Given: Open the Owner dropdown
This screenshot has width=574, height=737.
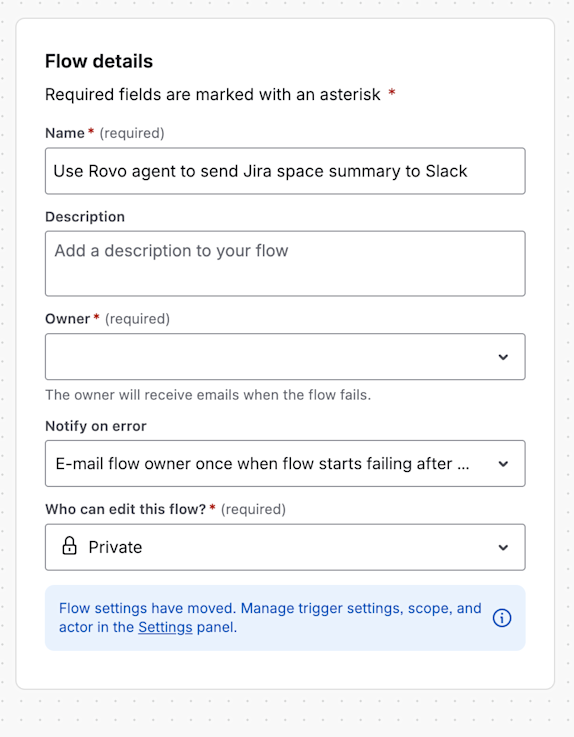Looking at the screenshot, I should point(285,357).
